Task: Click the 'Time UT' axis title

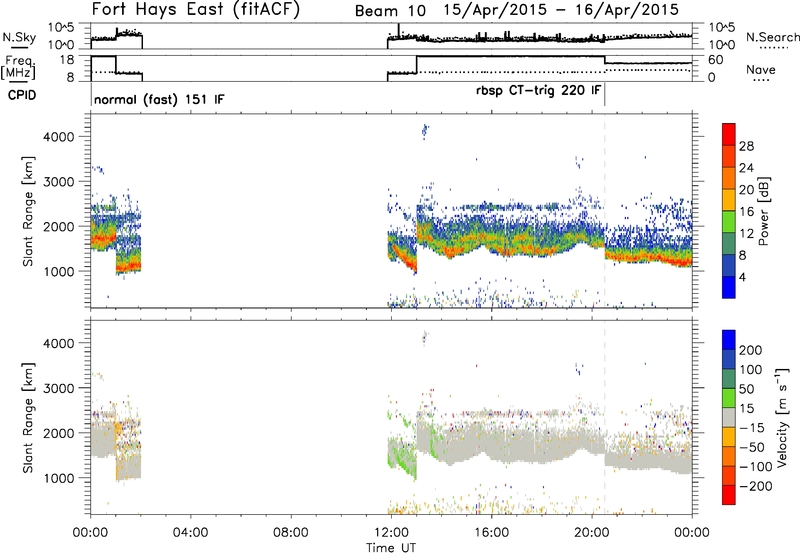Action: pos(391,548)
